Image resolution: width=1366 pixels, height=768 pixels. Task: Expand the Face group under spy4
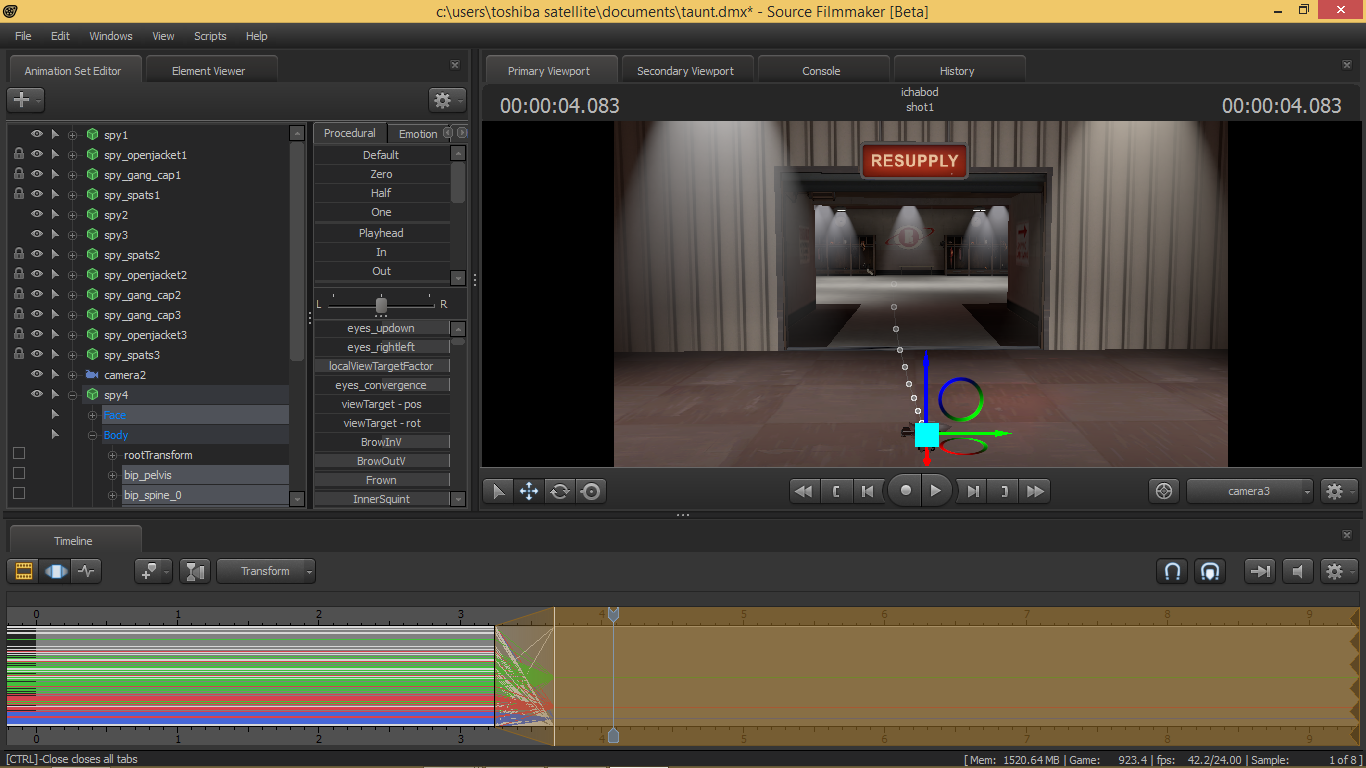tap(93, 415)
